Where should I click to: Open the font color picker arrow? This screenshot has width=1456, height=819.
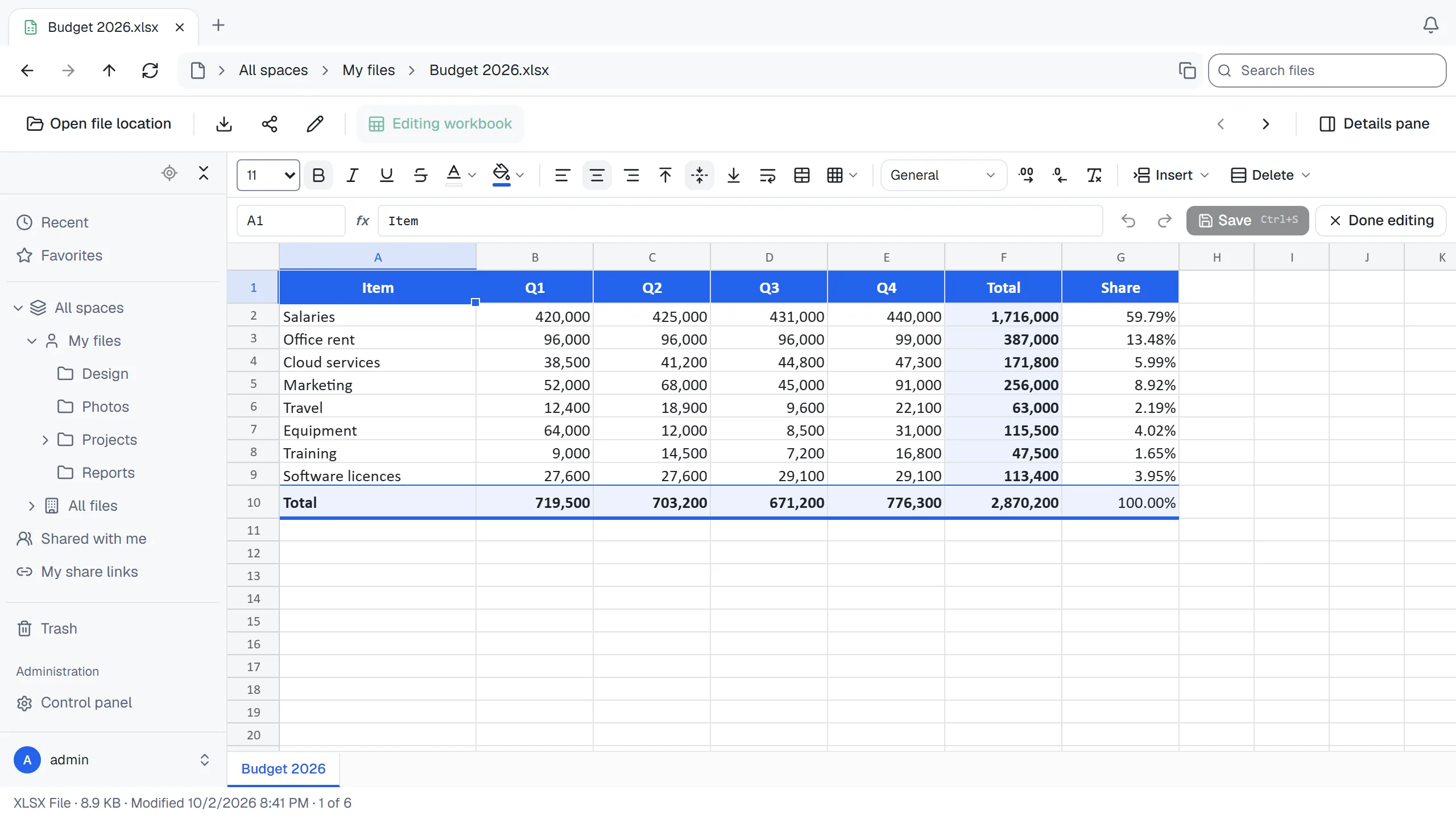pyautogui.click(x=472, y=175)
